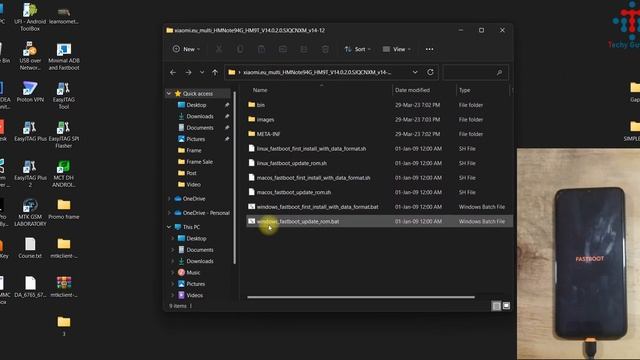
Task: Select macos_fastboot_update_rom.sh file
Action: point(379,192)
